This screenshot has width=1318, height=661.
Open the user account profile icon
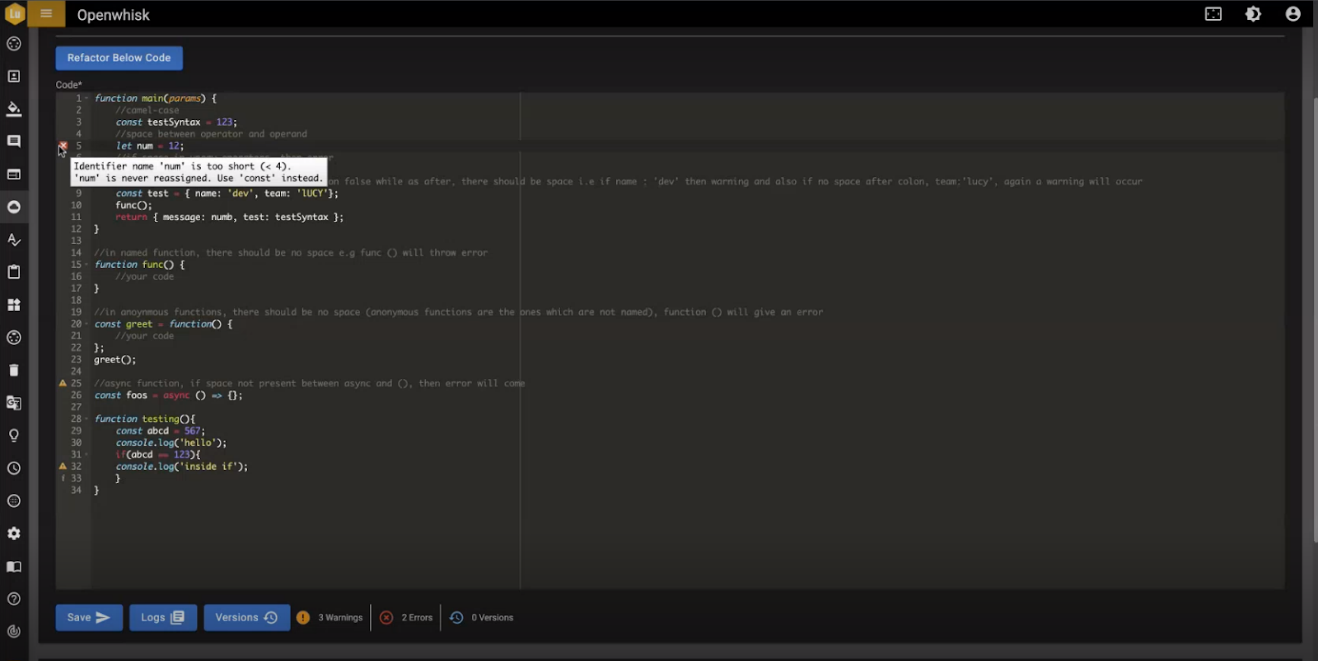(x=1293, y=14)
